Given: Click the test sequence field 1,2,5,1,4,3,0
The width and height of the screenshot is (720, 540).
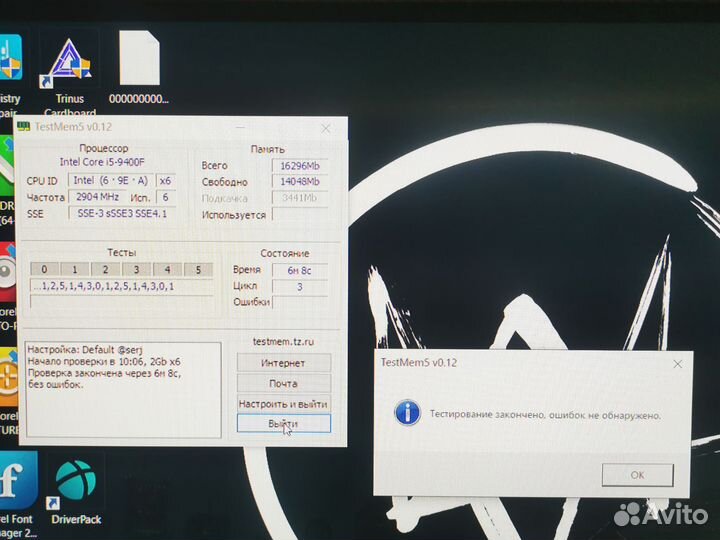Looking at the screenshot, I should click(122, 286).
